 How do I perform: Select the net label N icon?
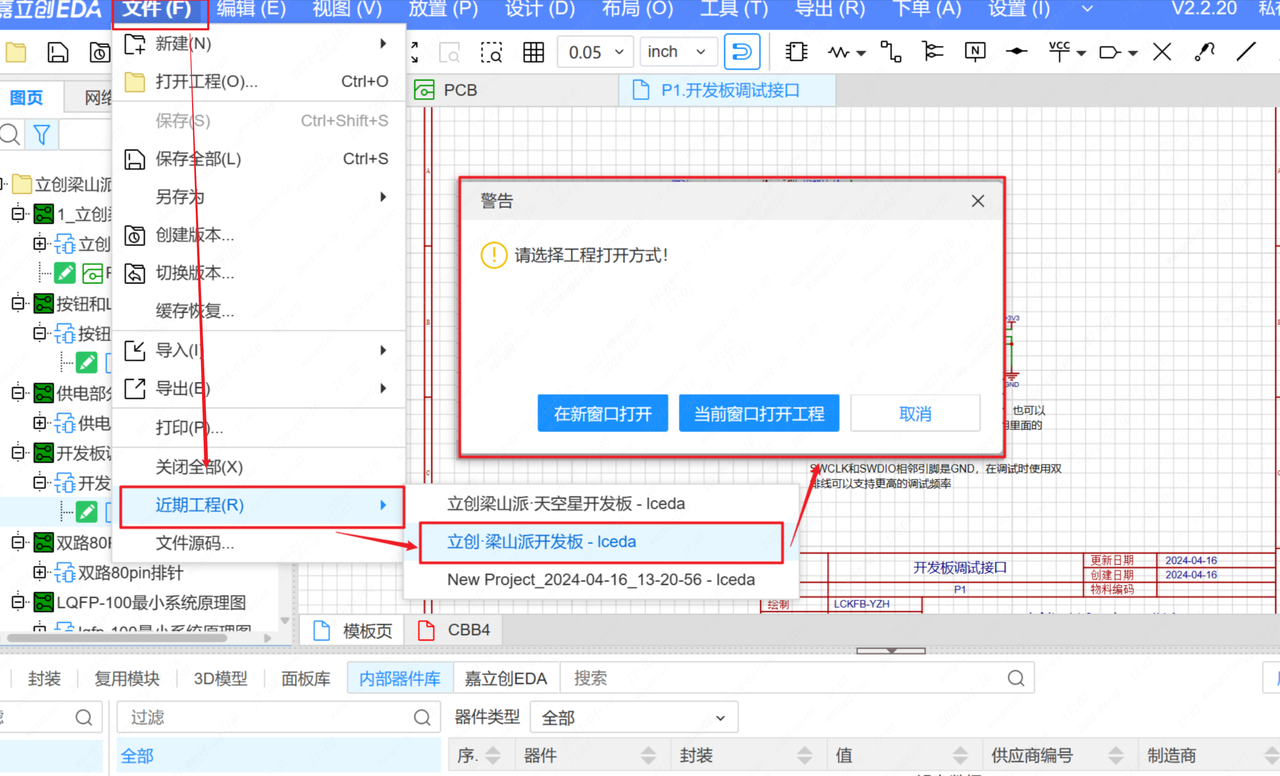click(975, 52)
